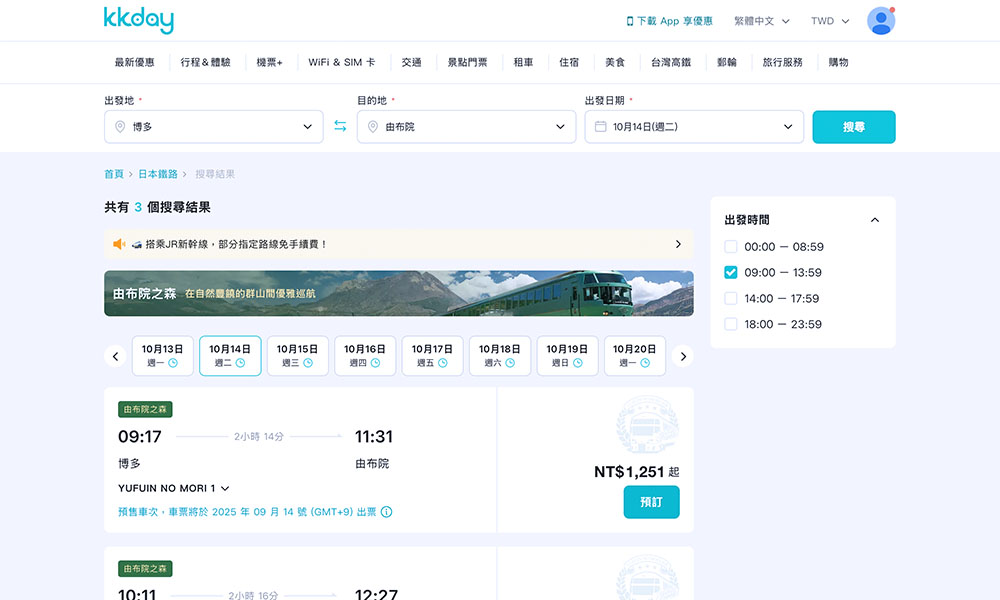Click 預訂 for the 09:17 train
Image resolution: width=1000 pixels, height=600 pixels.
point(651,502)
